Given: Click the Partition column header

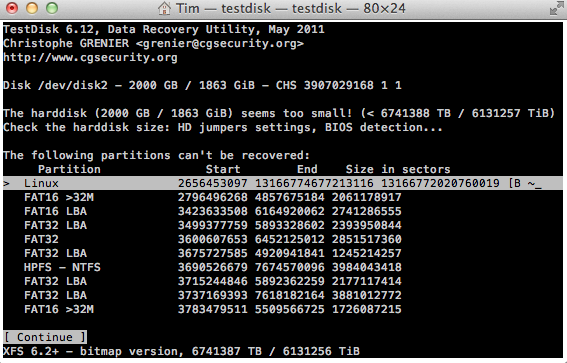Looking at the screenshot, I should pos(69,169).
